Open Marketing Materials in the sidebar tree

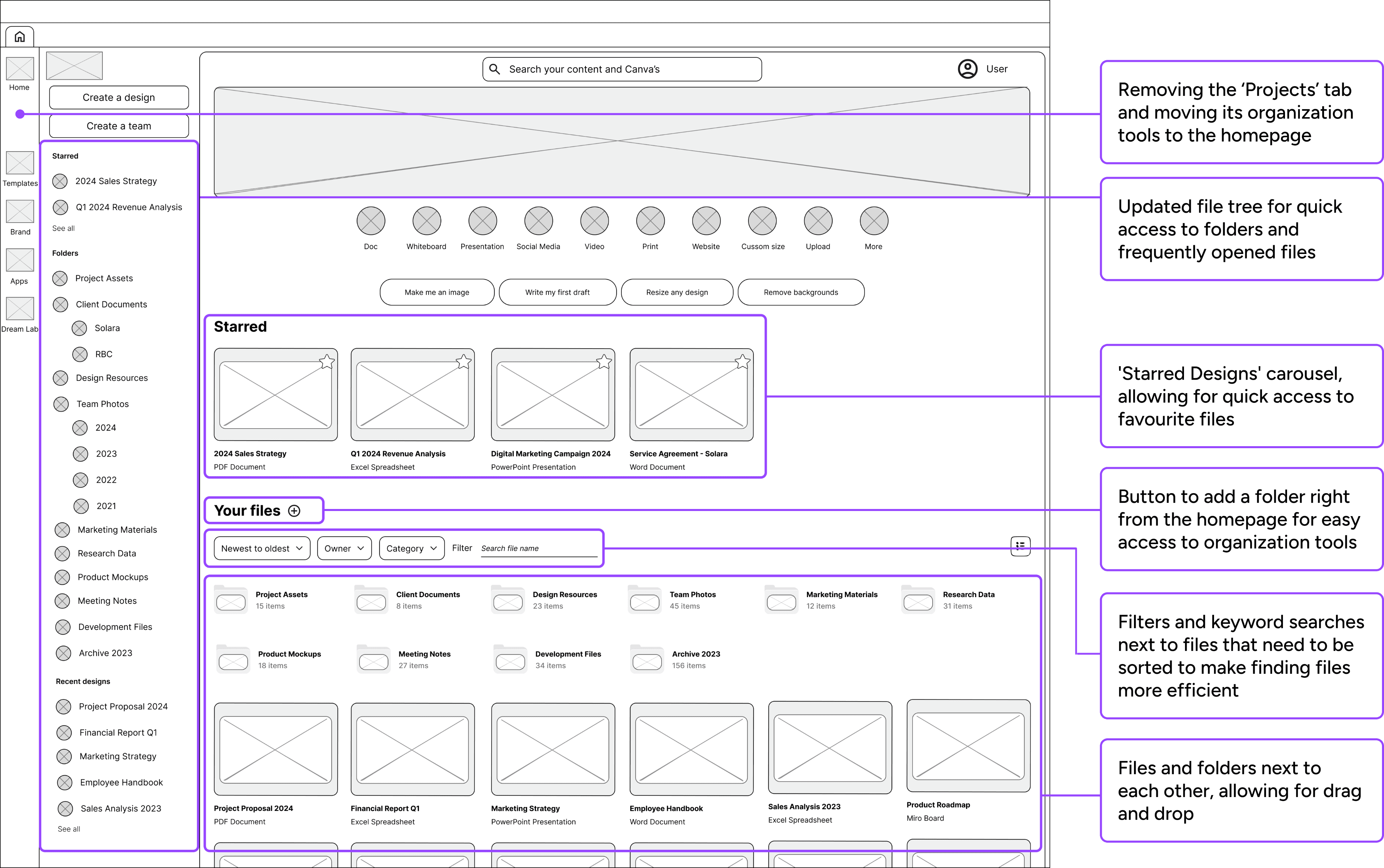point(106,530)
